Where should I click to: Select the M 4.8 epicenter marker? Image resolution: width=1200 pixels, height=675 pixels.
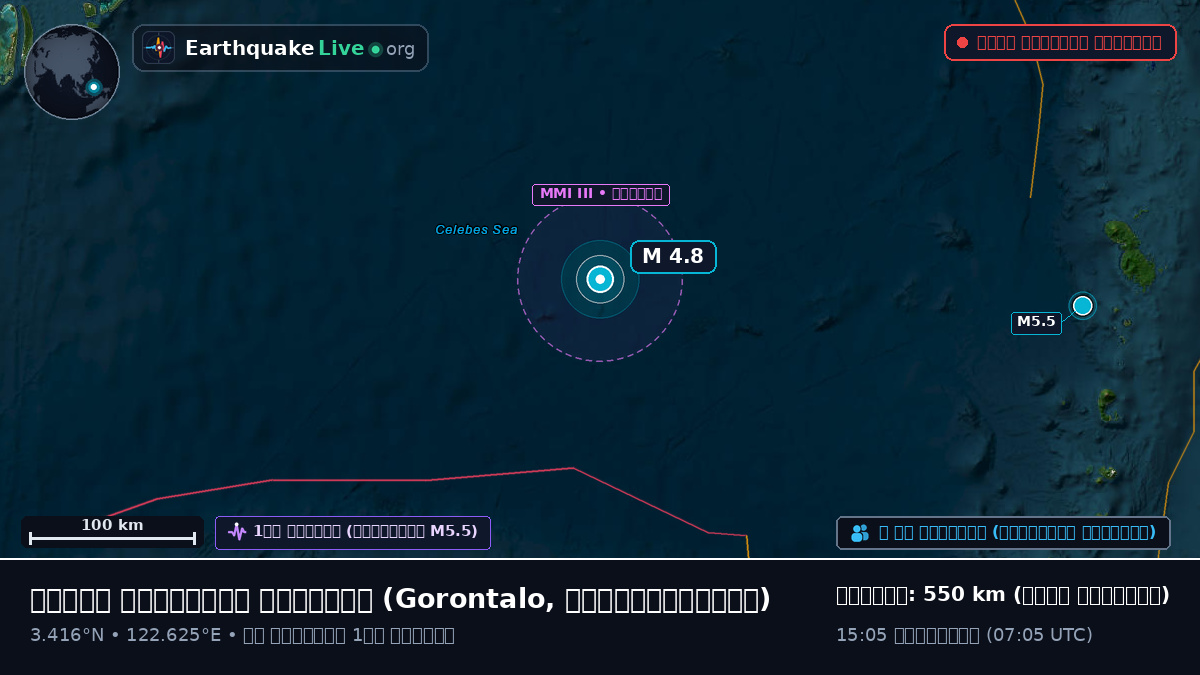click(x=600, y=279)
